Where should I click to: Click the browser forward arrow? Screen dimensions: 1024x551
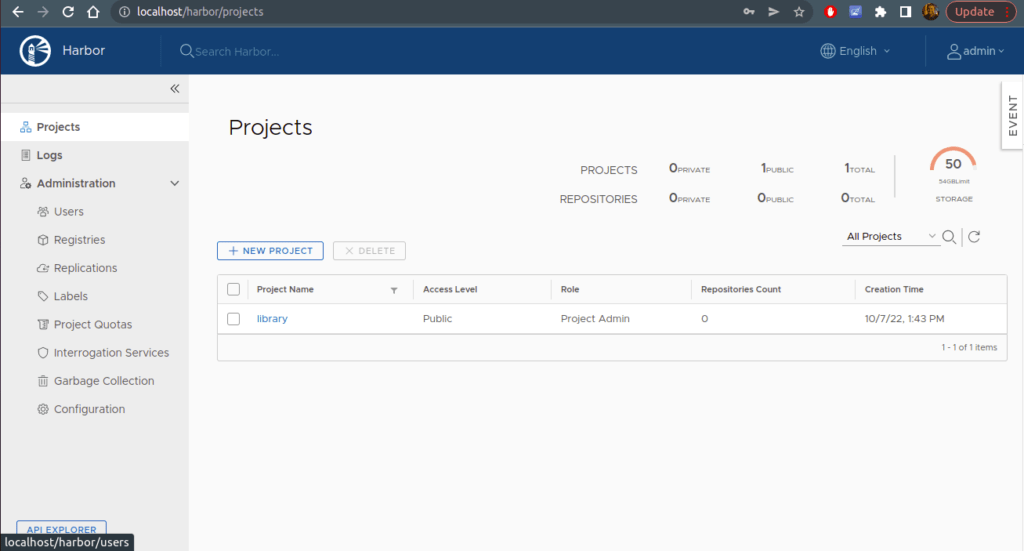click(x=42, y=12)
